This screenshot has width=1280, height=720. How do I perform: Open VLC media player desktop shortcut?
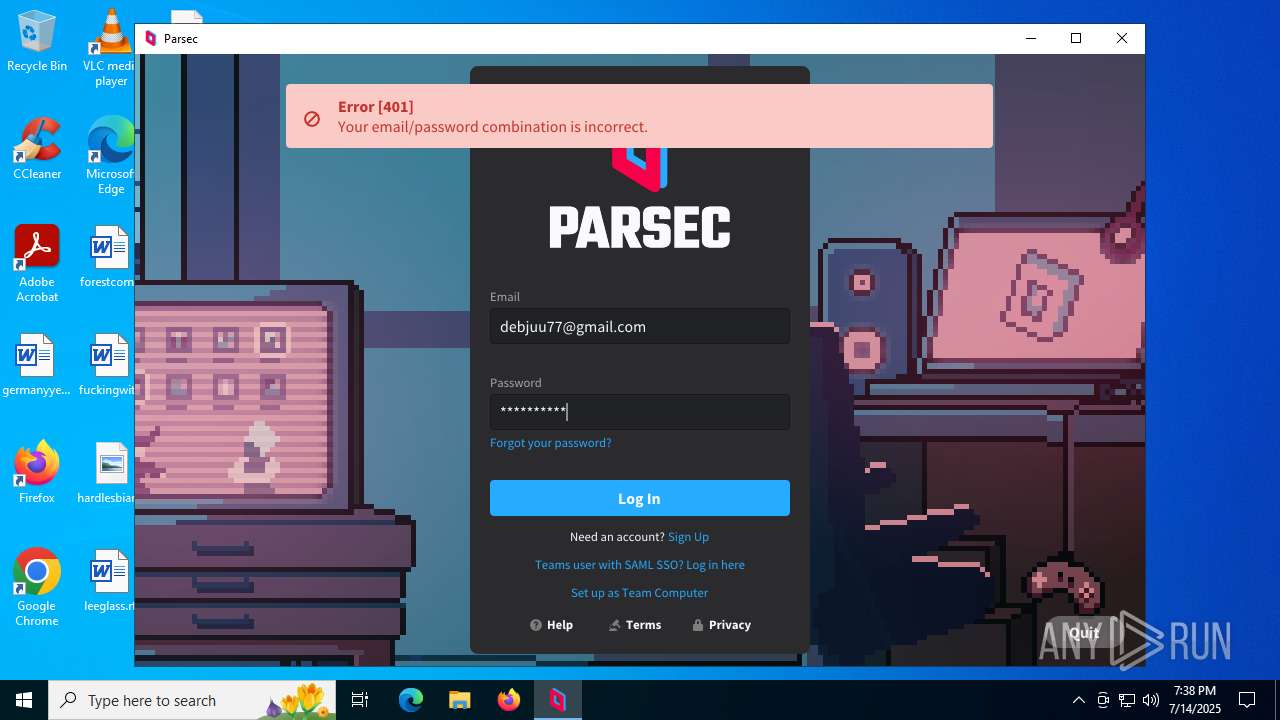point(110,48)
